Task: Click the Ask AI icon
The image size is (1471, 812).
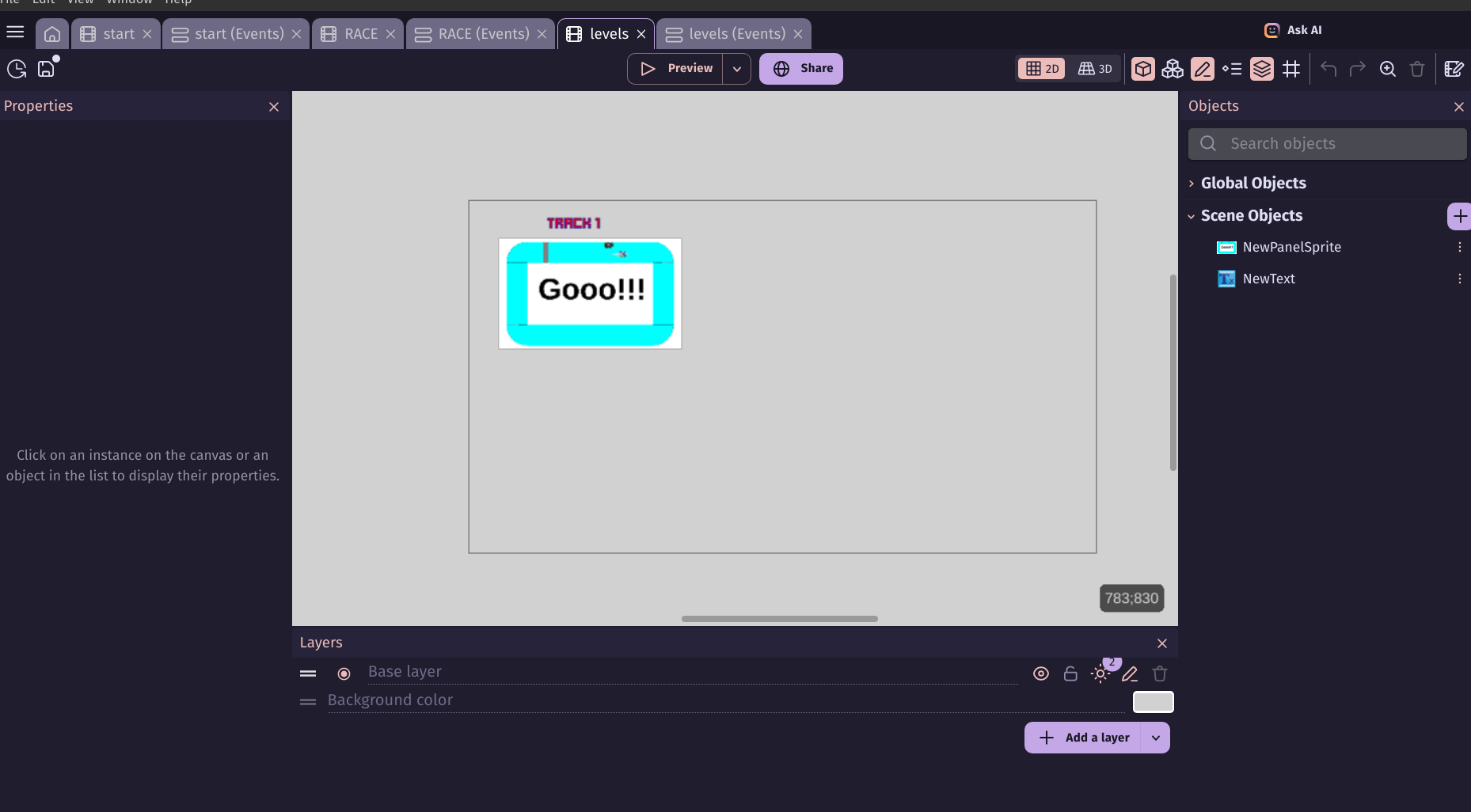Action: click(1271, 30)
